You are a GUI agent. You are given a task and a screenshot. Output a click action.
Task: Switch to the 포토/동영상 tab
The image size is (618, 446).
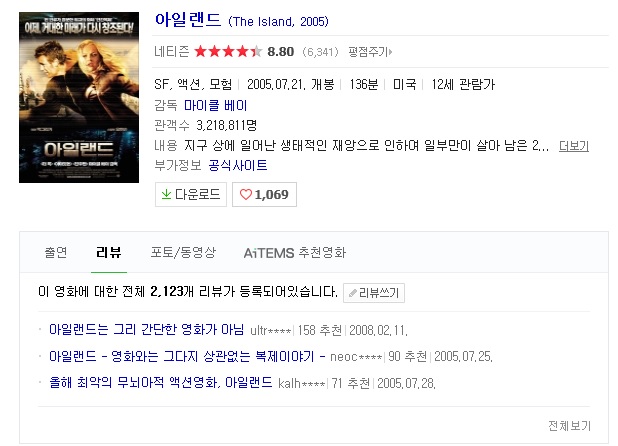pyautogui.click(x=183, y=252)
